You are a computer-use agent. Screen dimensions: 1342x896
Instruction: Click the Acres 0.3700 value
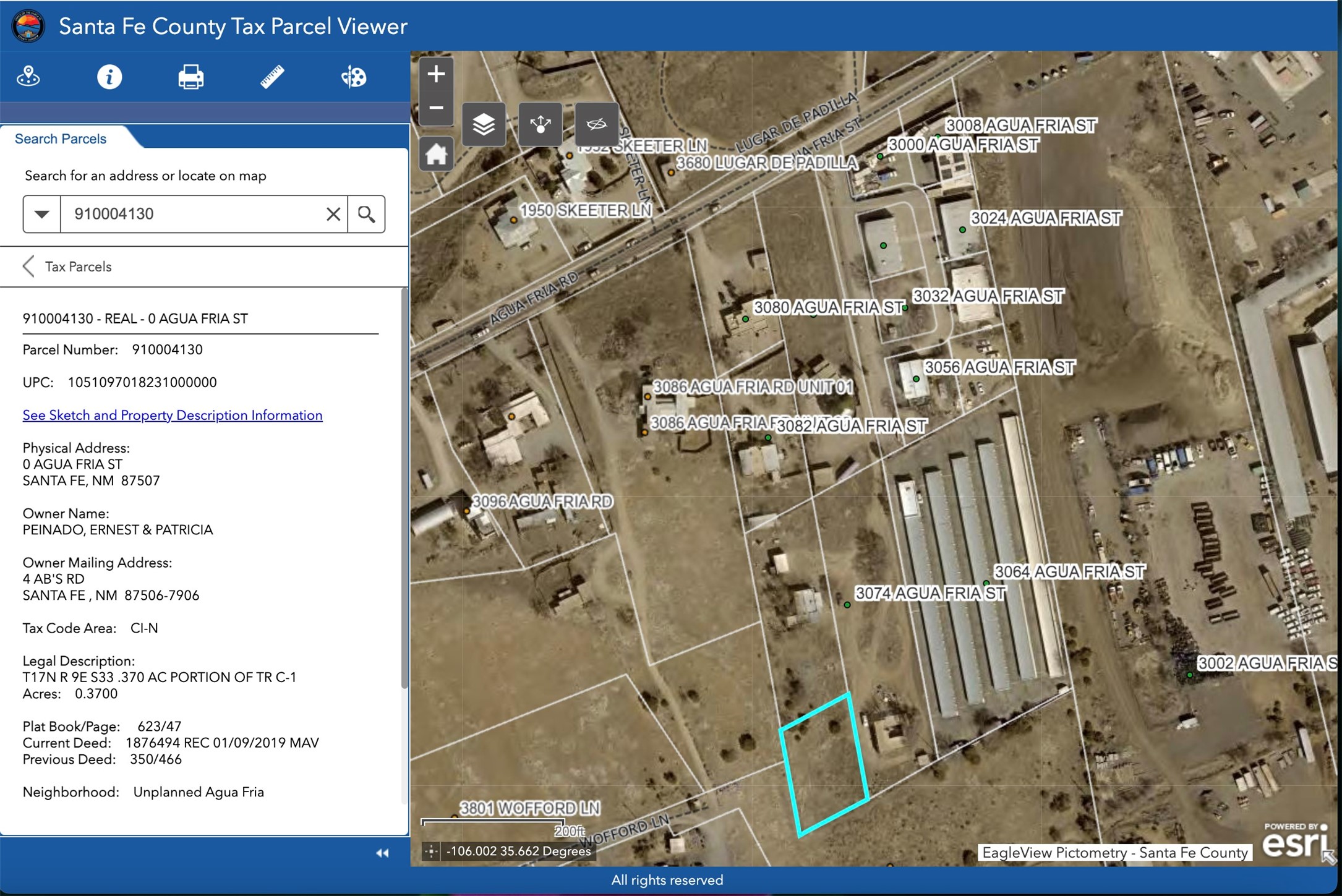coord(96,694)
